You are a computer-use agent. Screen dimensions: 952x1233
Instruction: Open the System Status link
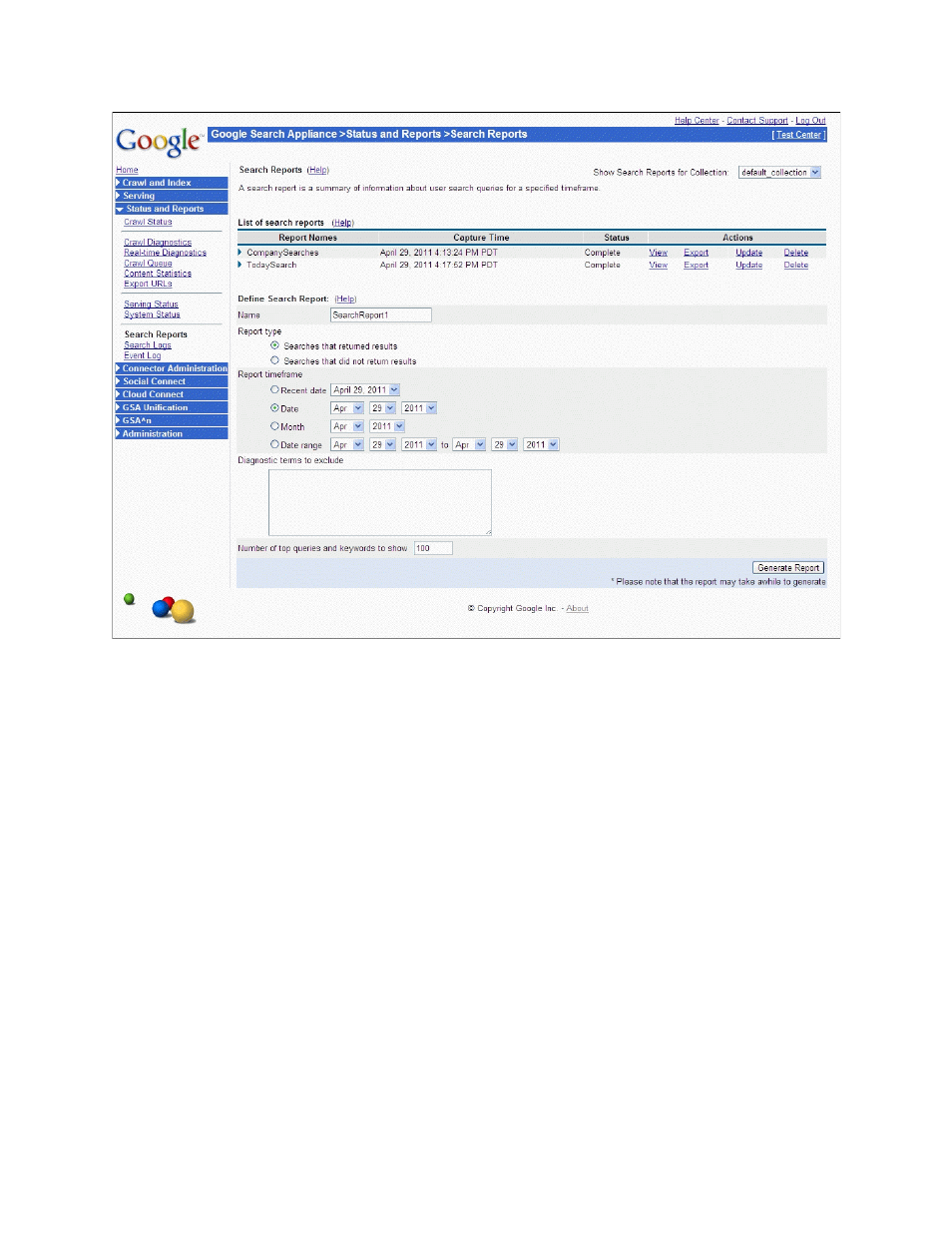coord(152,313)
